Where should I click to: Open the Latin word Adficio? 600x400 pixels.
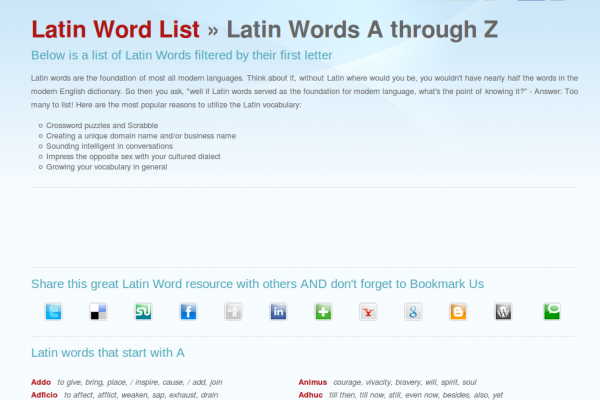[44, 395]
